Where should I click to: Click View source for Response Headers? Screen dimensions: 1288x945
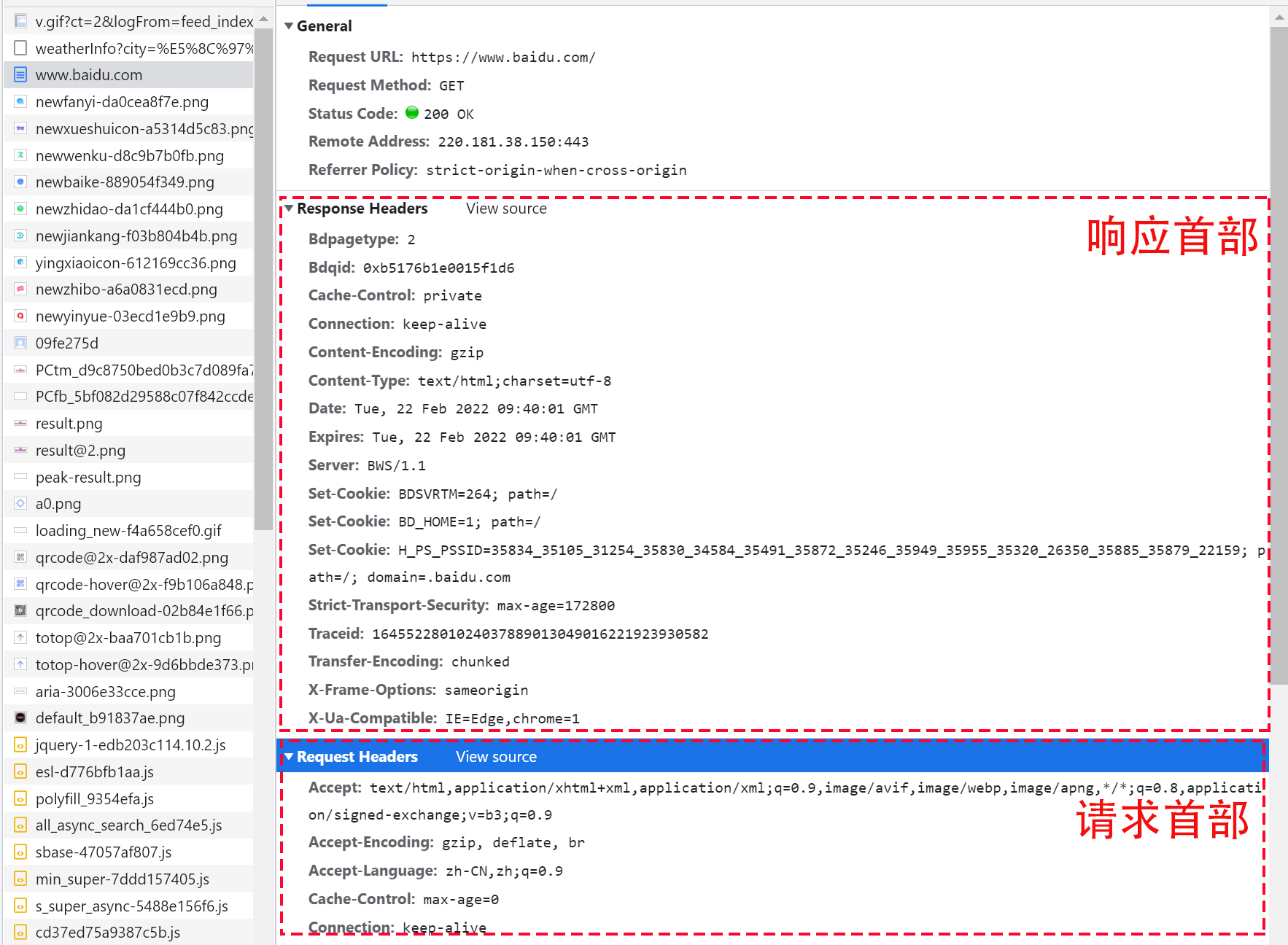click(506, 209)
